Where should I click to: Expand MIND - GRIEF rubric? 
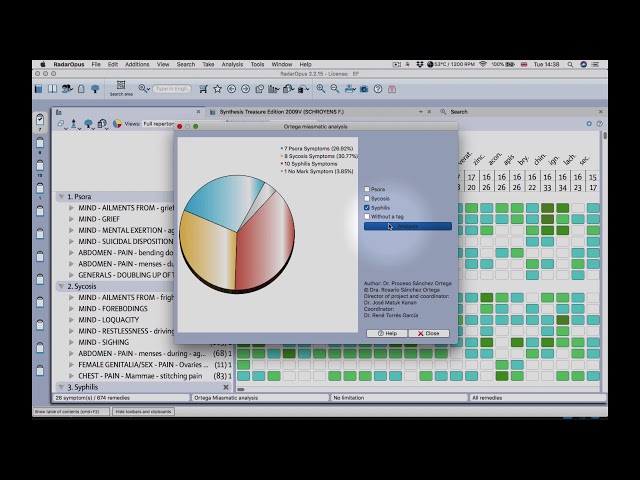(71, 219)
